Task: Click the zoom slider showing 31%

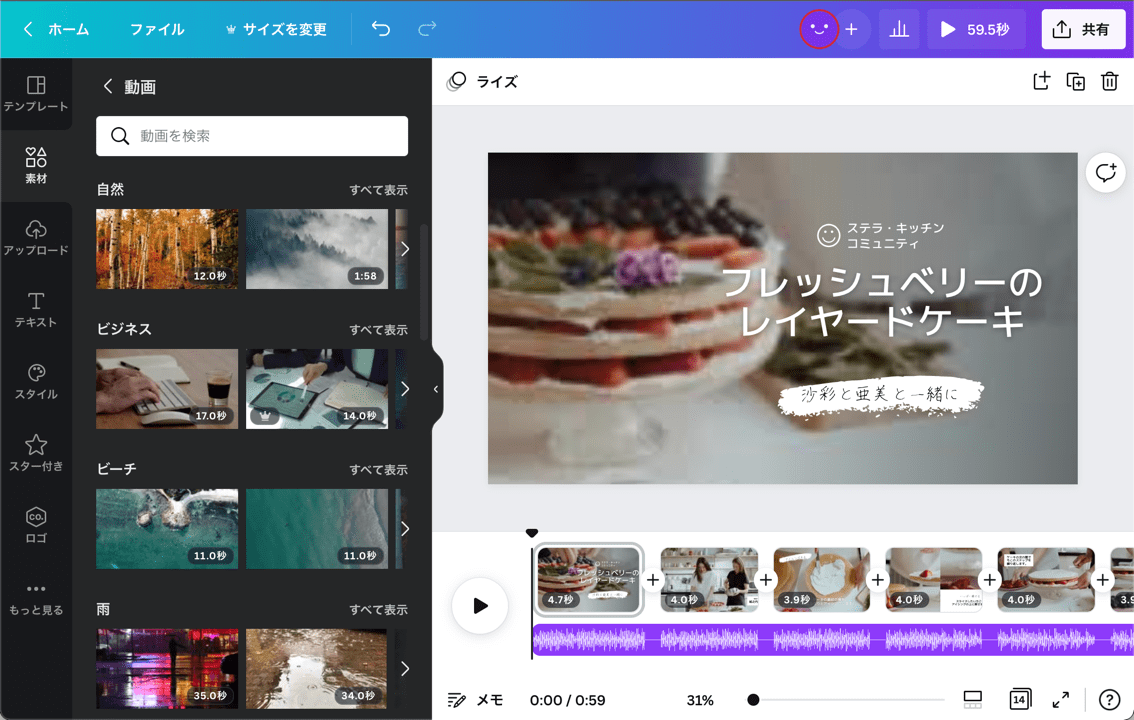Action: pos(753,700)
